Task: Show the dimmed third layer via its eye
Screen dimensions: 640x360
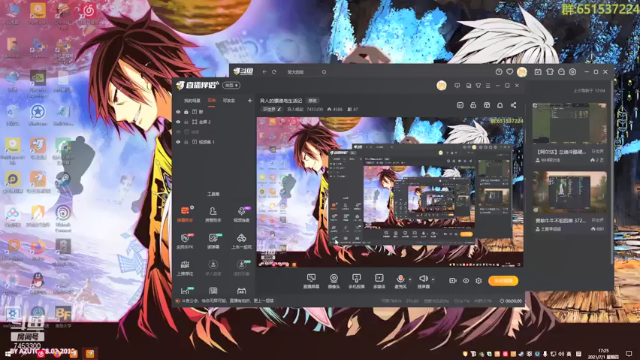Action: pos(178,132)
